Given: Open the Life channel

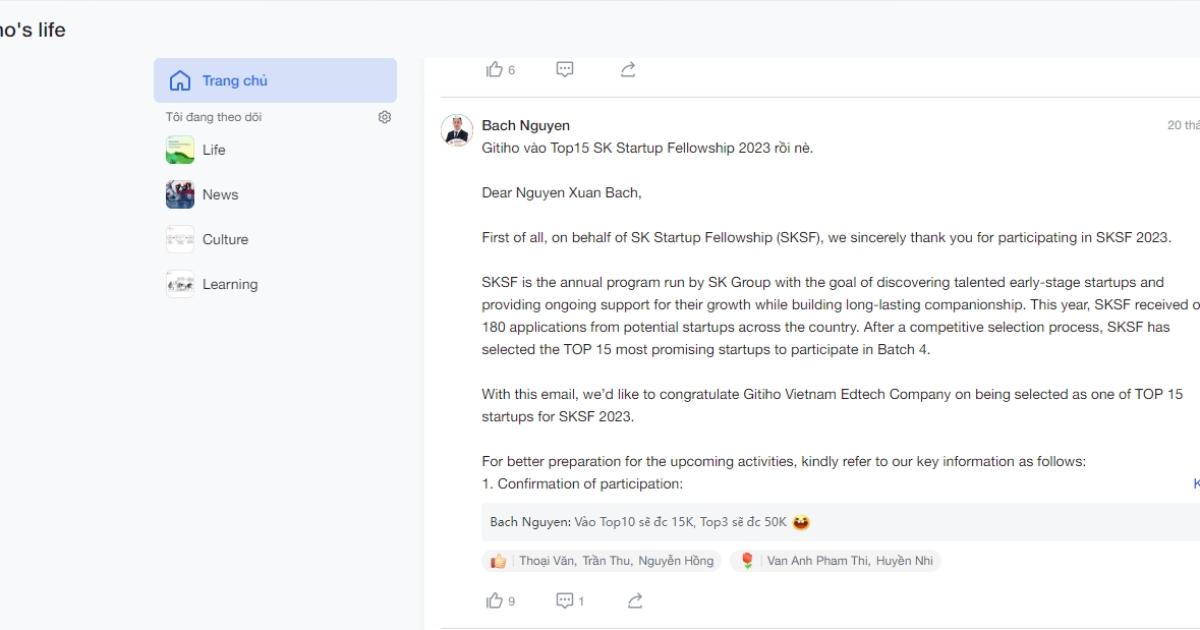Looking at the screenshot, I should click(214, 150).
